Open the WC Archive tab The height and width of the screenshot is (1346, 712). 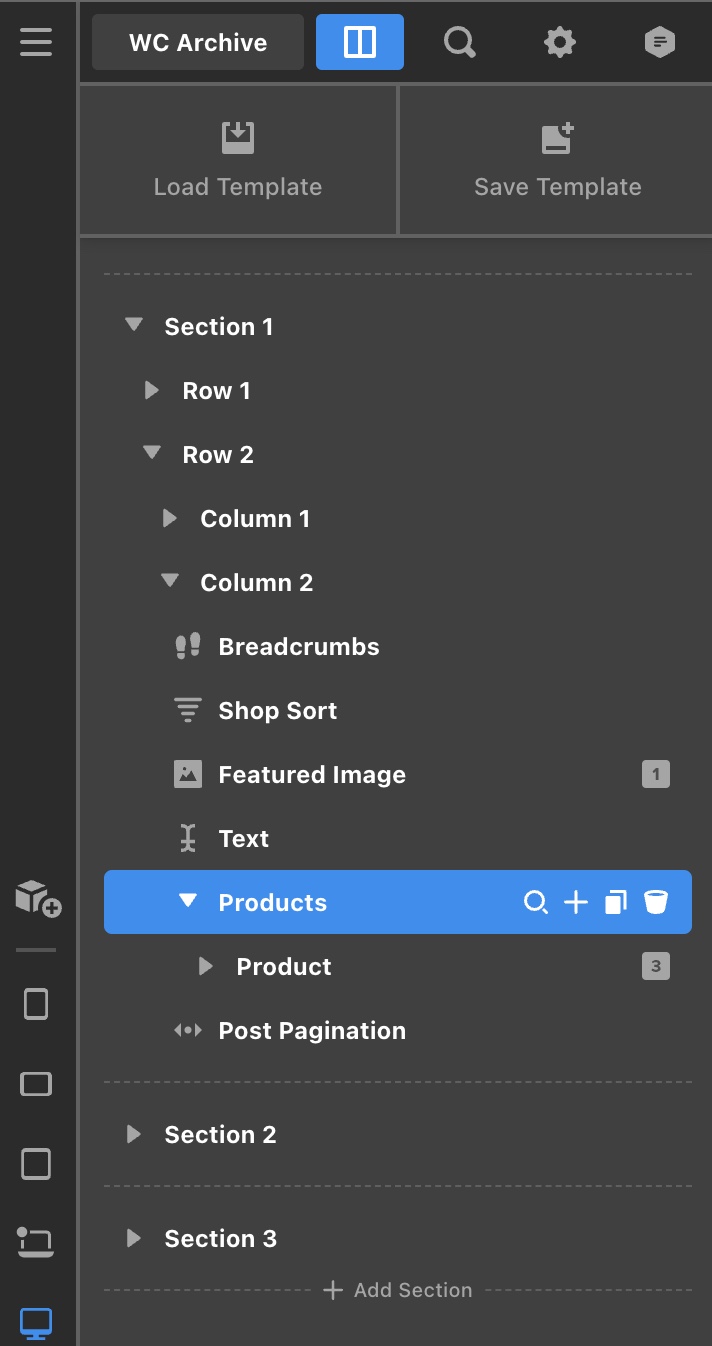[198, 42]
